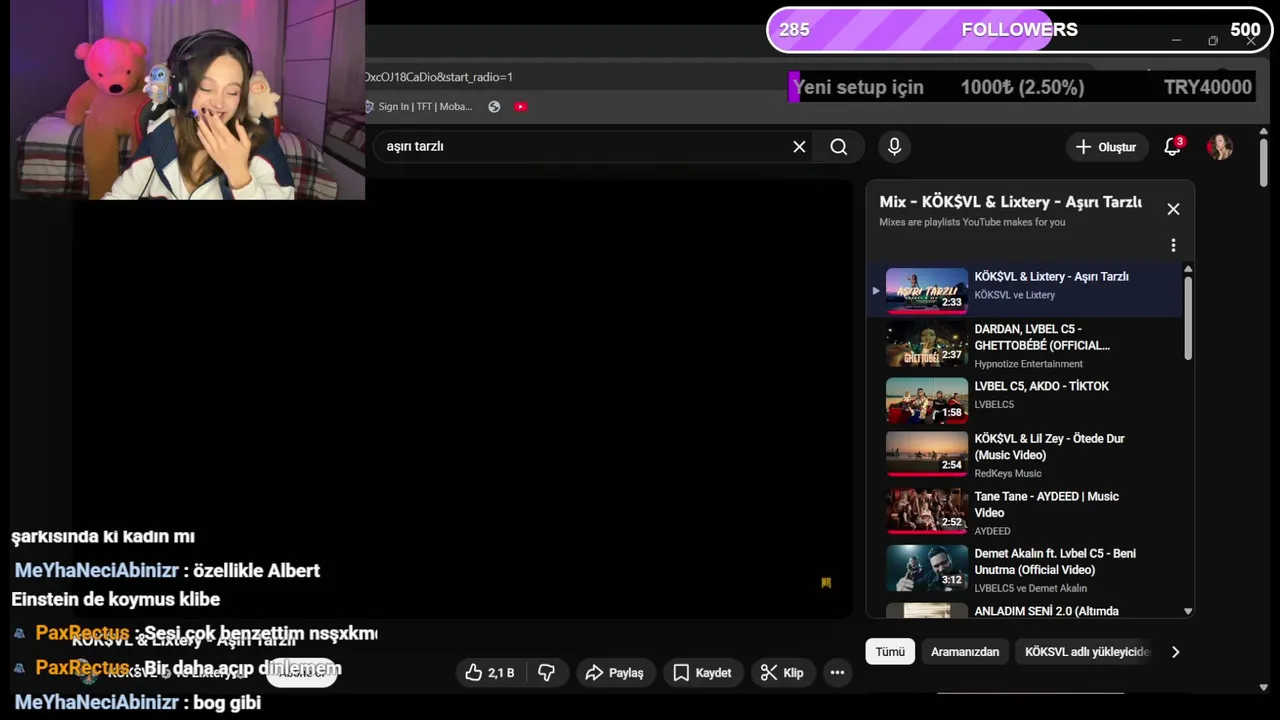Like the video with thumbs up
1280x720 pixels.
[489, 673]
